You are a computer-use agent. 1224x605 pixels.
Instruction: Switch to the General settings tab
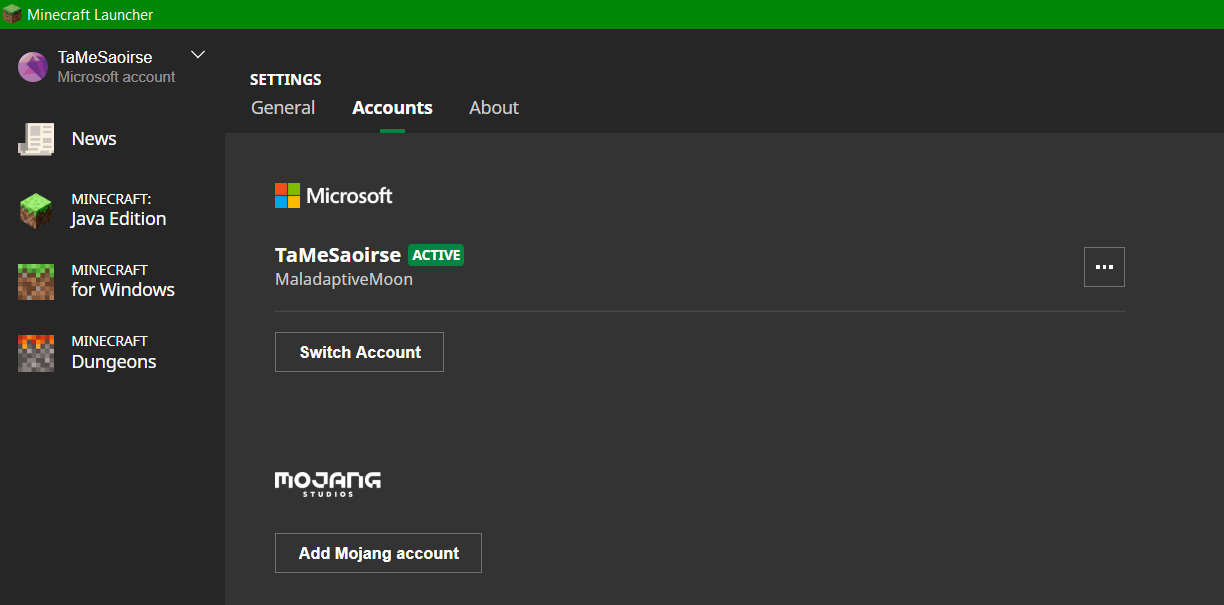coord(283,108)
